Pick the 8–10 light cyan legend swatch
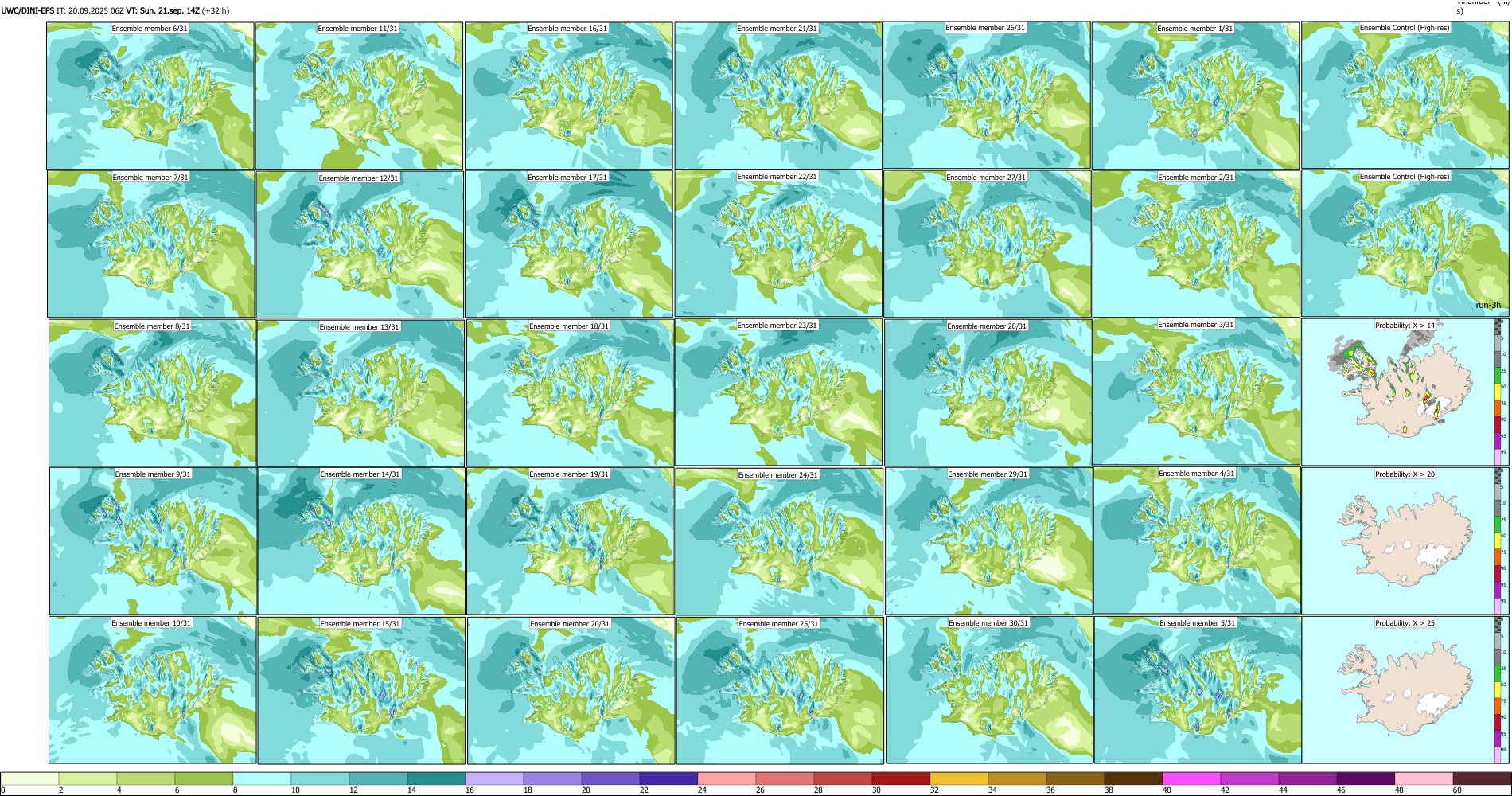 262,778
